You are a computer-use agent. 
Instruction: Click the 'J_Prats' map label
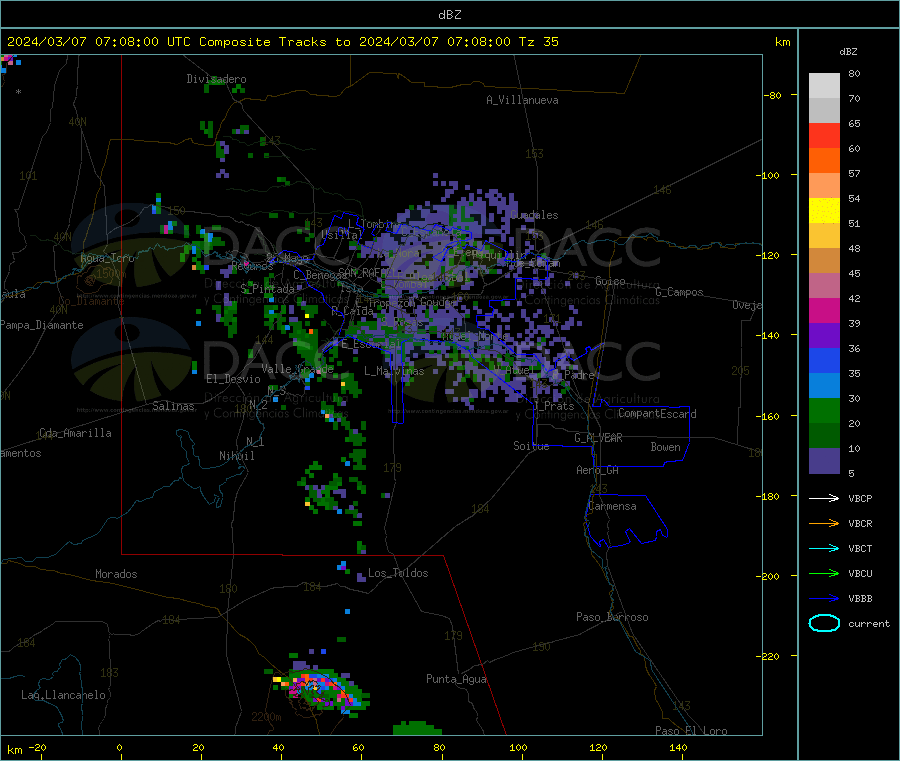553,406
